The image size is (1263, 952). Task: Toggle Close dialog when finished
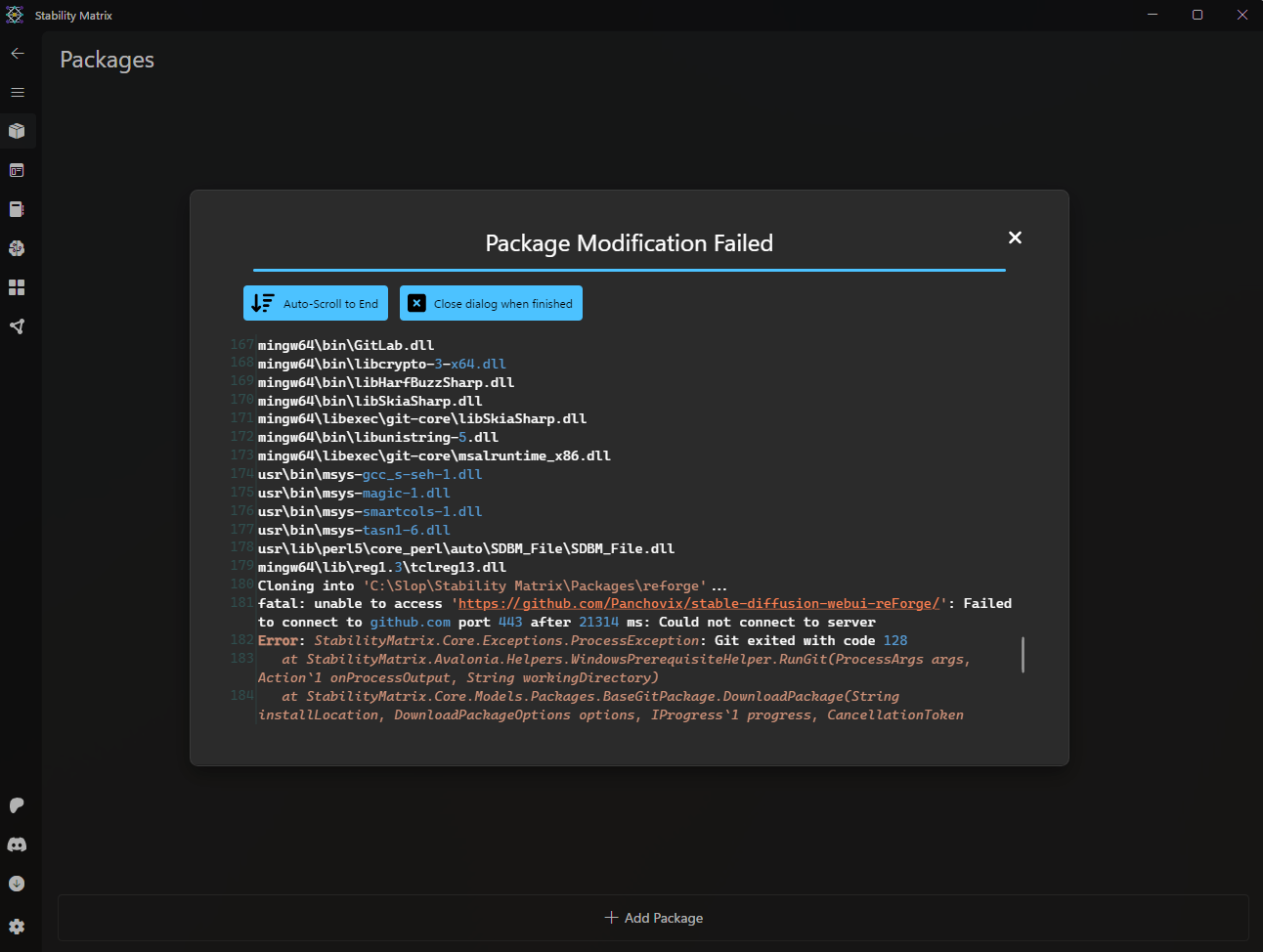(x=491, y=303)
